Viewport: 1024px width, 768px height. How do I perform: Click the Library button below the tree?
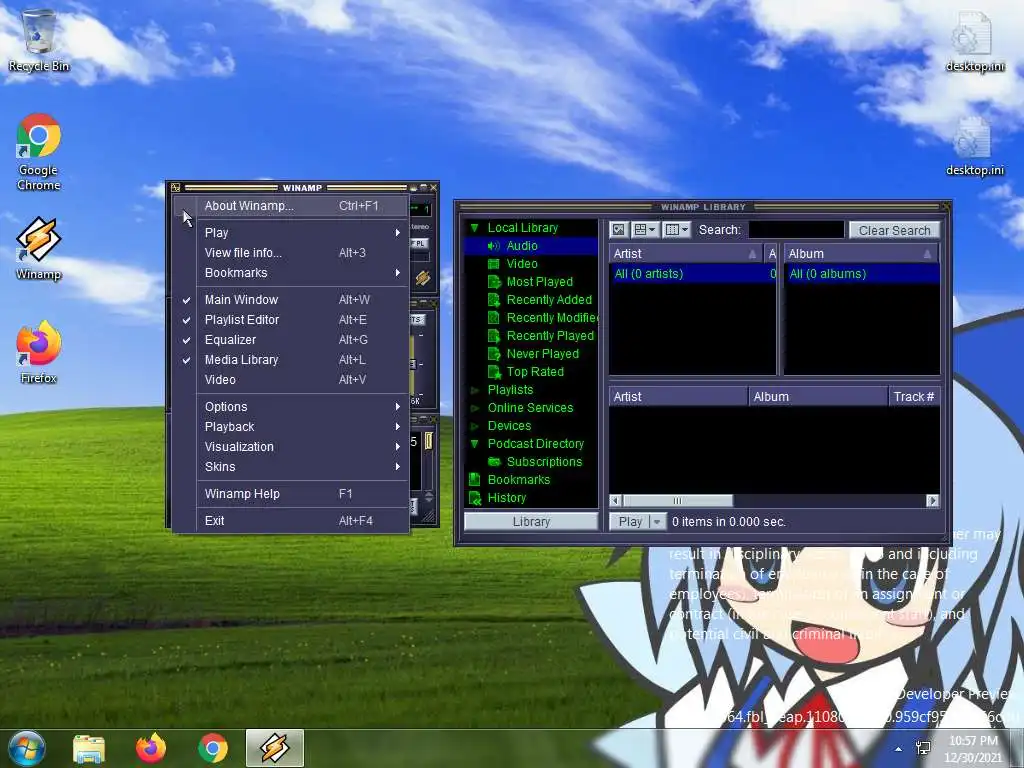point(531,522)
